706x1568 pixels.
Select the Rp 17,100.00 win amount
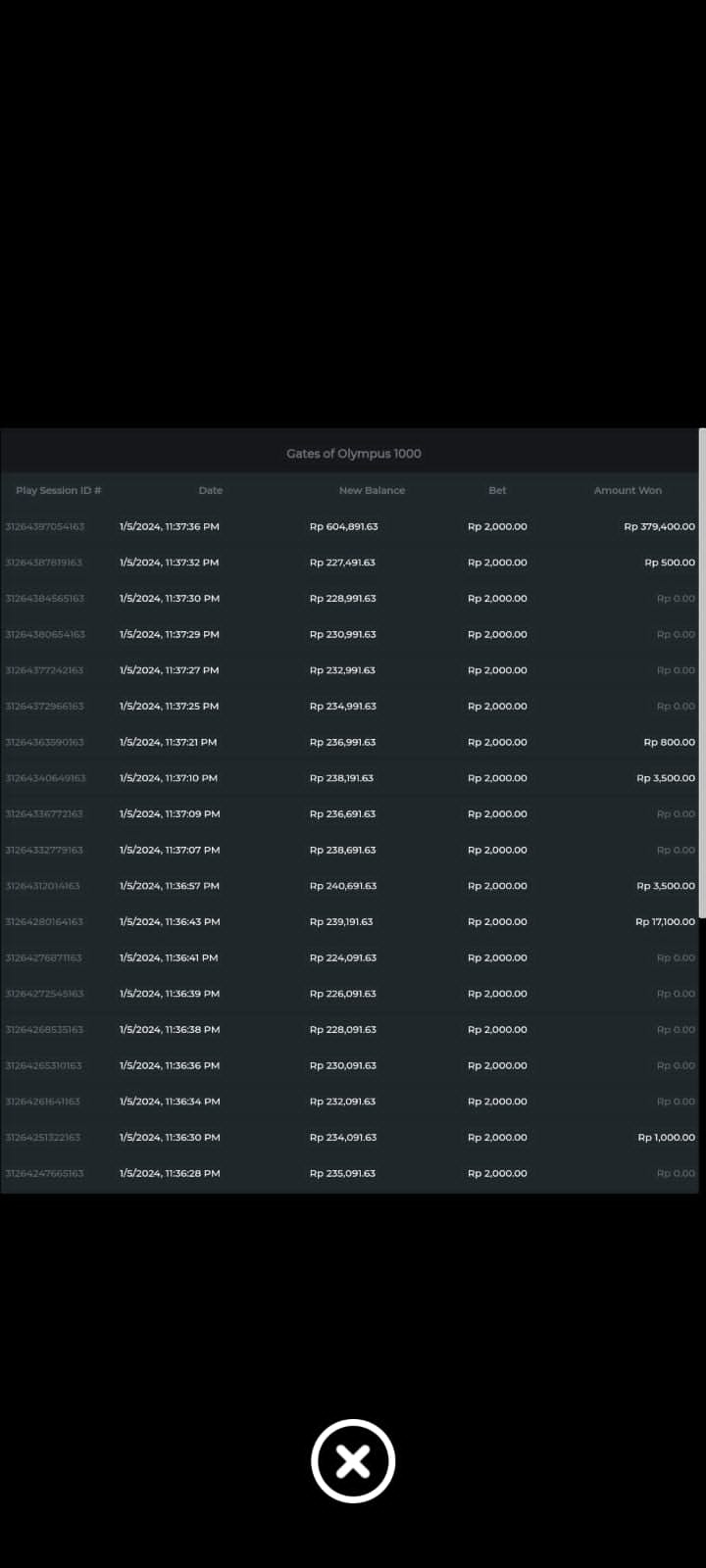[665, 921]
